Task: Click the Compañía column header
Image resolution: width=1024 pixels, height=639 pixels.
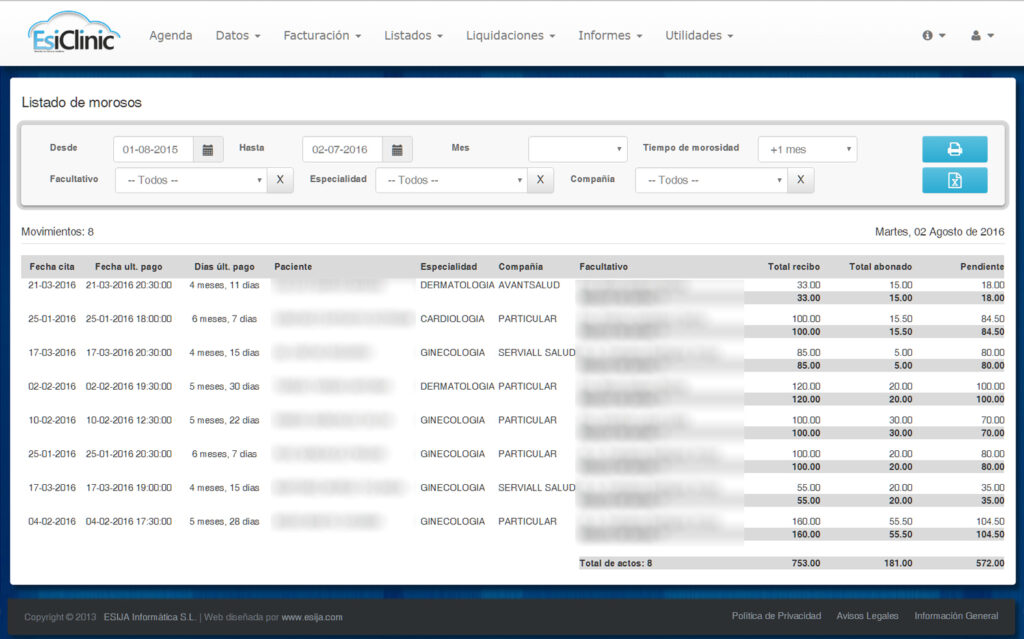Action: [520, 267]
